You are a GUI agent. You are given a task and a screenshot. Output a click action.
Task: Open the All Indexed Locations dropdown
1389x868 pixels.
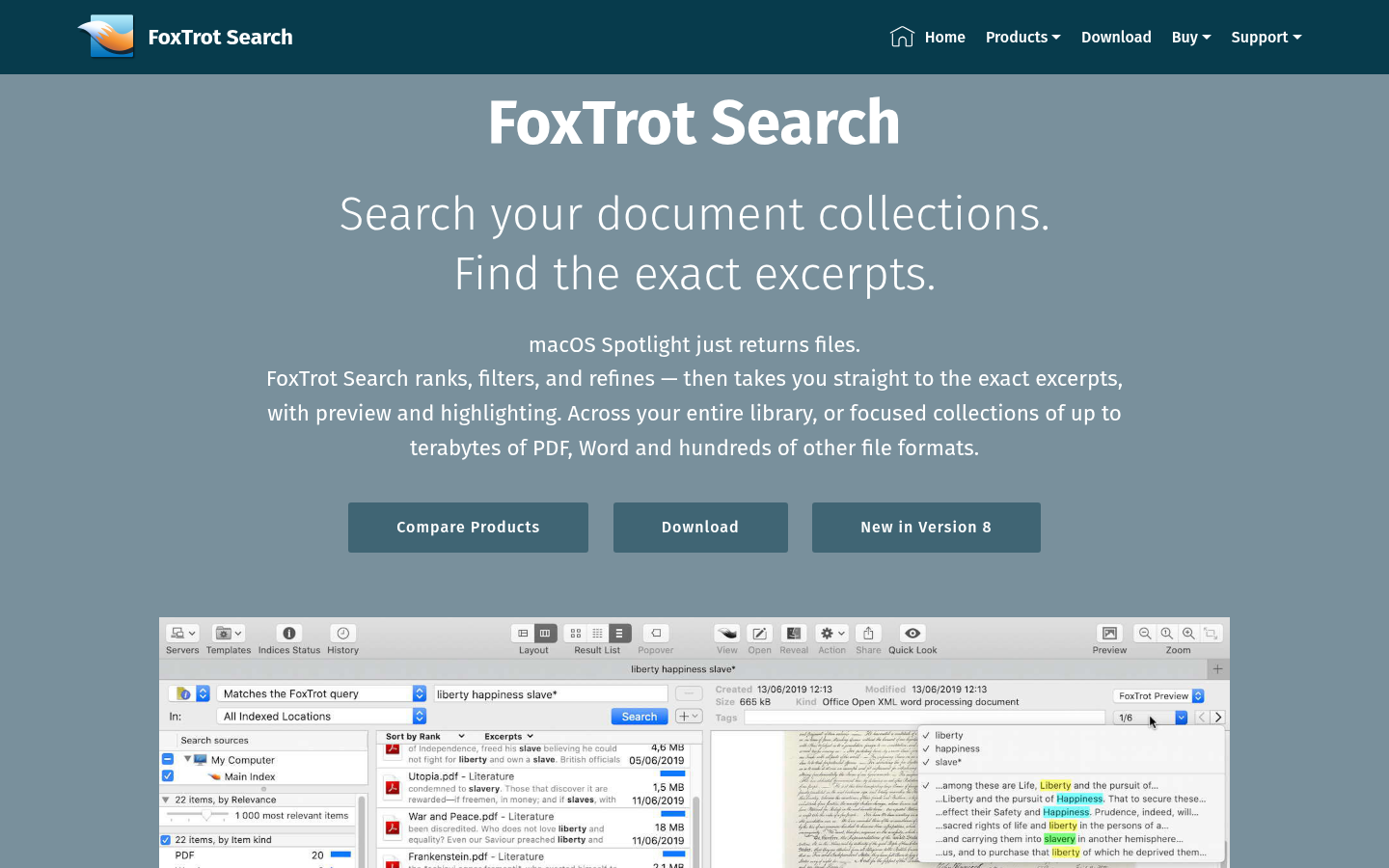pos(322,717)
